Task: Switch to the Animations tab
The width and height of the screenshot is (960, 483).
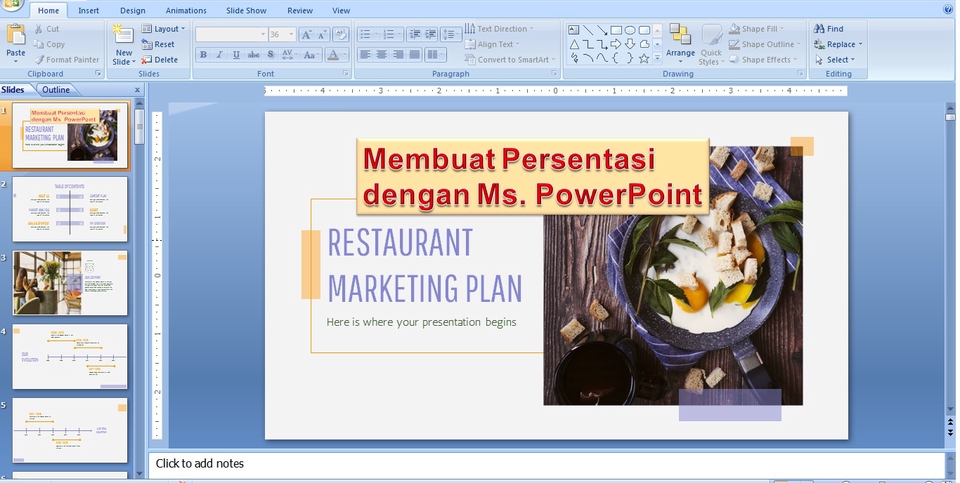Action: coord(186,10)
